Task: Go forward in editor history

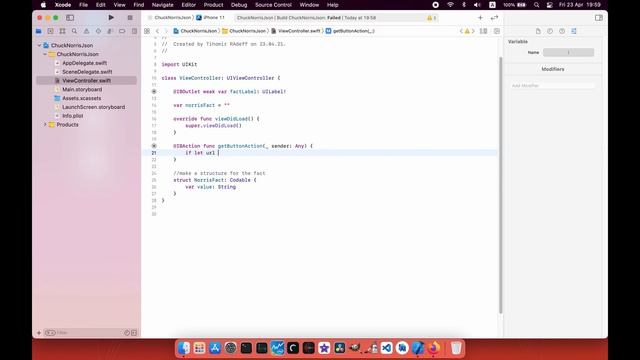Action: 166,31
